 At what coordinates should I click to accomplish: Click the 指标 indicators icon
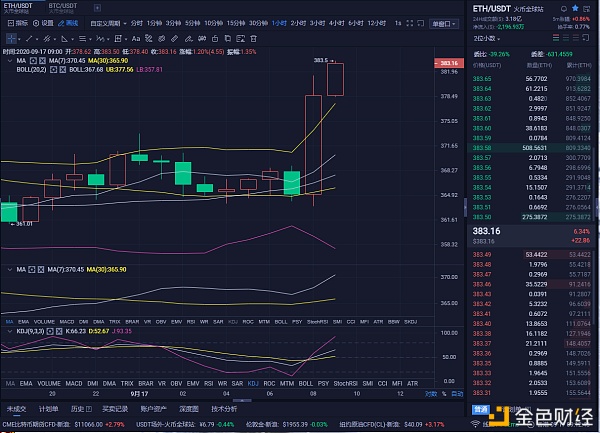pyautogui.click(x=10, y=22)
